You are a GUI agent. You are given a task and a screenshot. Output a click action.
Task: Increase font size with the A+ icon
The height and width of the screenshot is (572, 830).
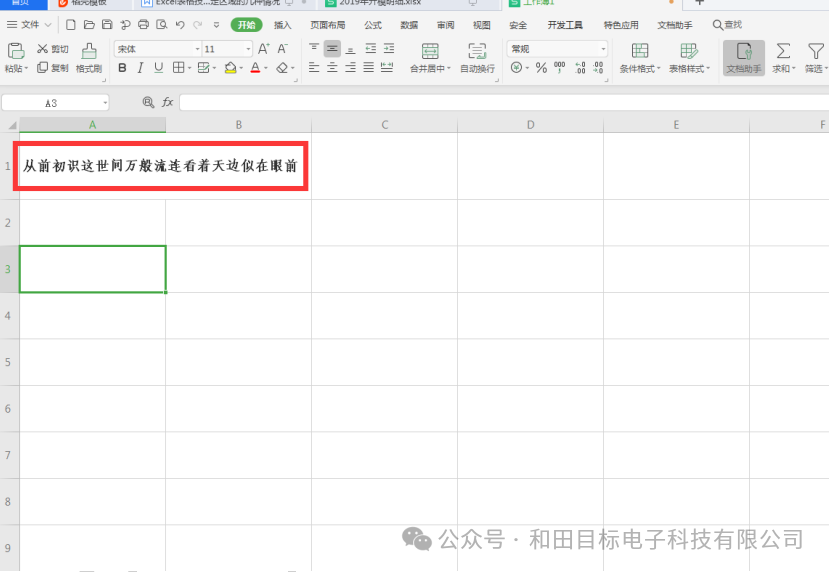[264, 49]
